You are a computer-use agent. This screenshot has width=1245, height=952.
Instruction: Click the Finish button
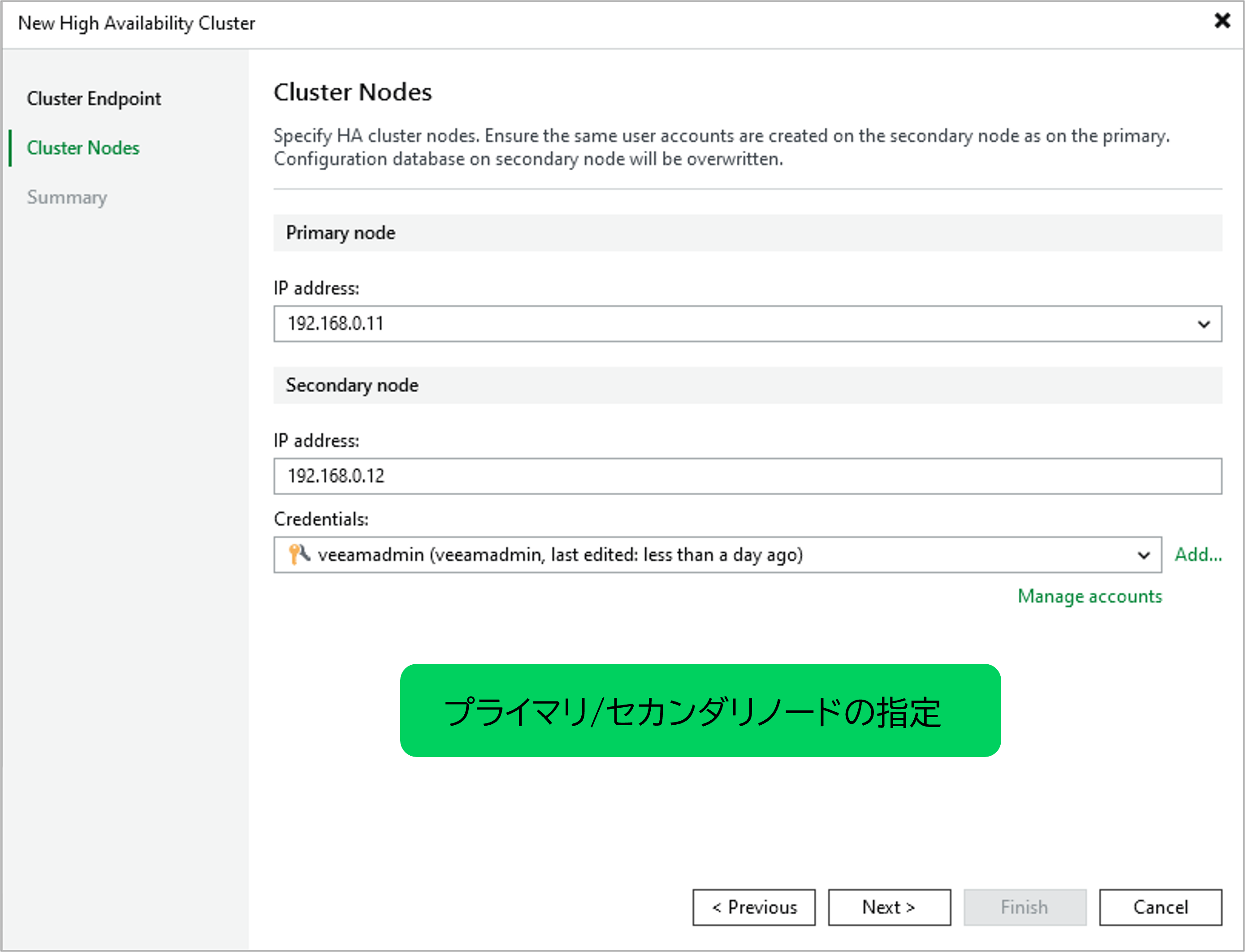[1025, 907]
